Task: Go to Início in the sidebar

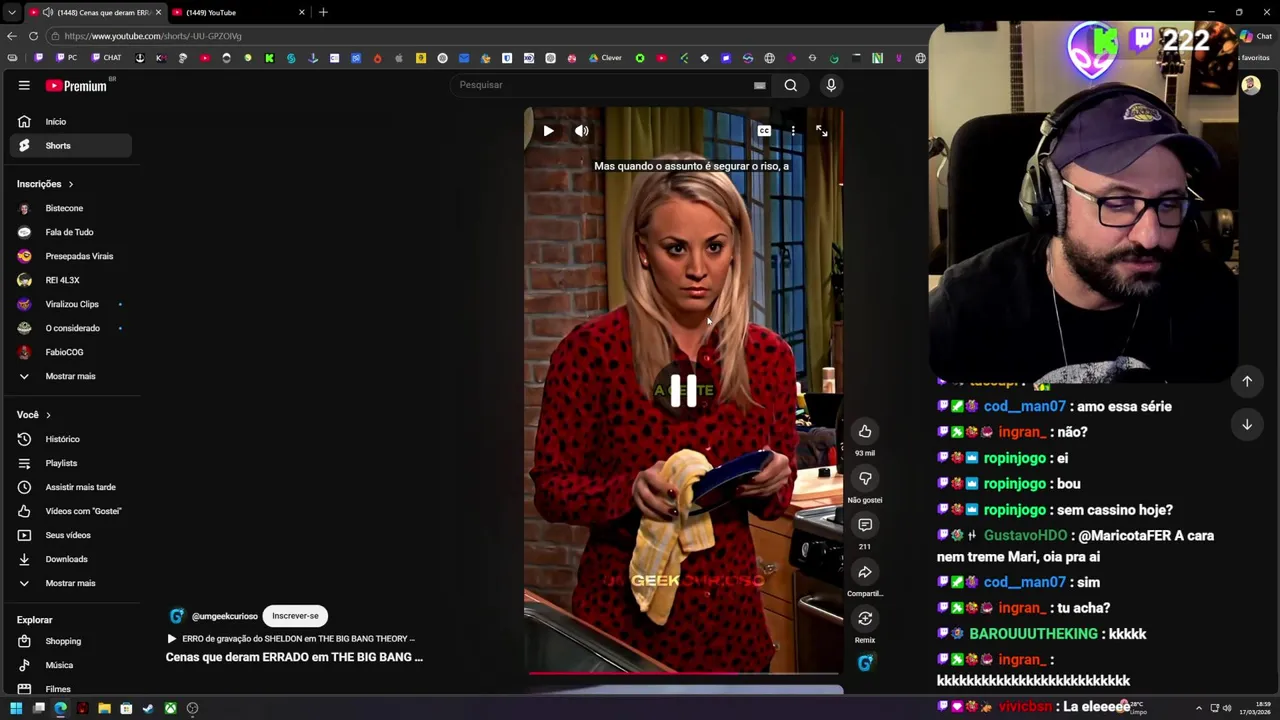Action: click(x=70, y=122)
